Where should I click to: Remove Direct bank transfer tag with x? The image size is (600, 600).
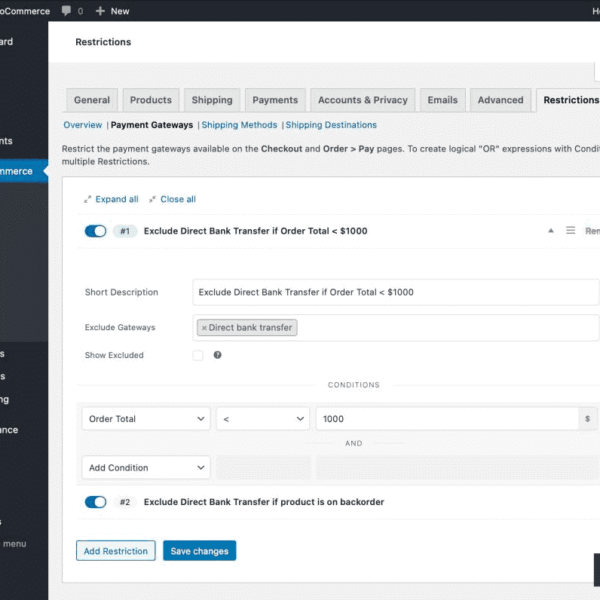[204, 328]
